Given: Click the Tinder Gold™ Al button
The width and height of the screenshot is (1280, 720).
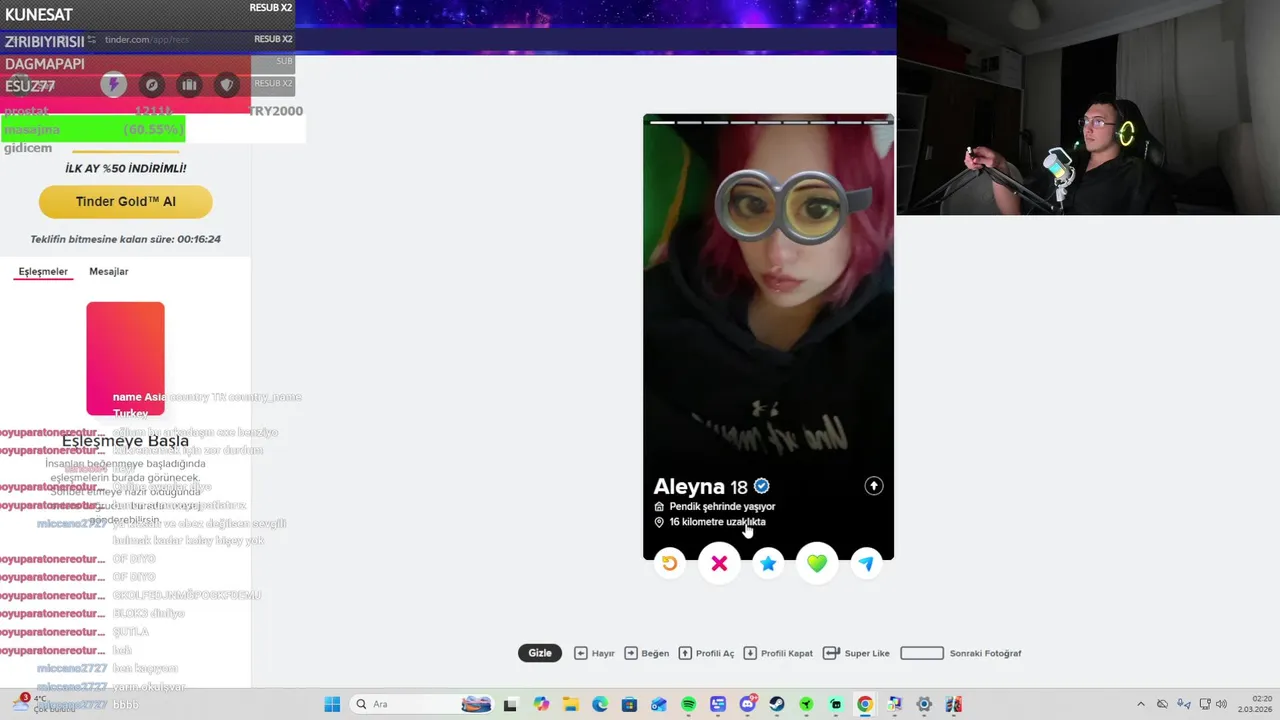Looking at the screenshot, I should click(x=126, y=201).
